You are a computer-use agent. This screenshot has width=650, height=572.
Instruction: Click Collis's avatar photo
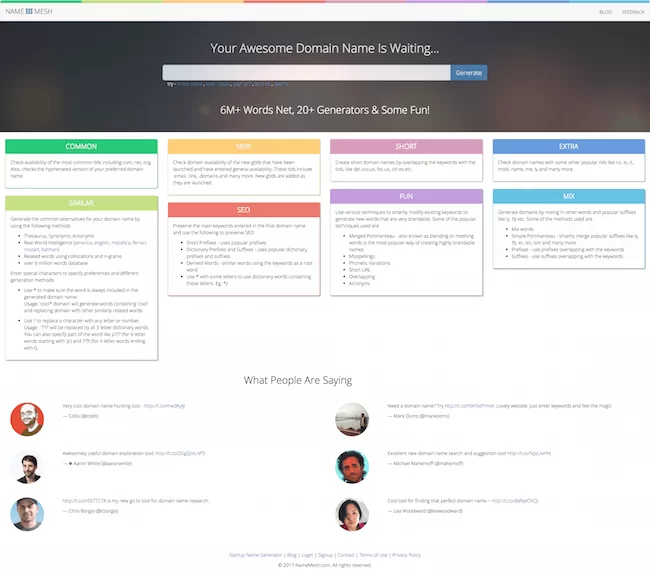click(27, 419)
